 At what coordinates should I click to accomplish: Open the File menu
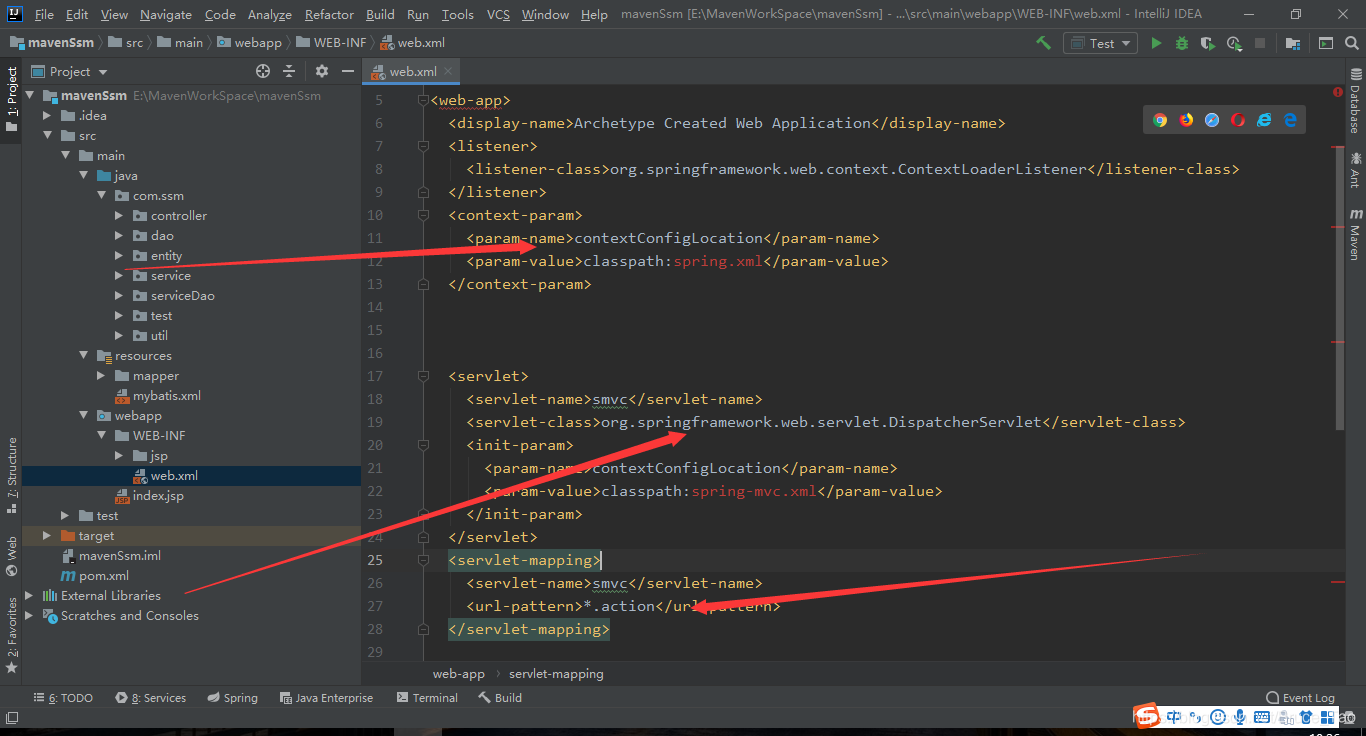click(44, 14)
